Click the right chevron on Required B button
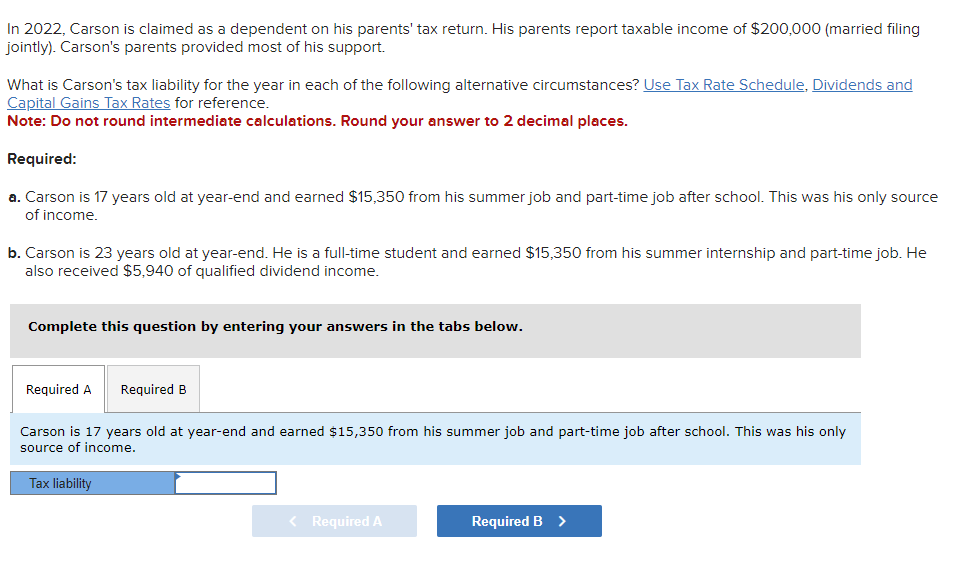955x588 pixels. point(562,520)
